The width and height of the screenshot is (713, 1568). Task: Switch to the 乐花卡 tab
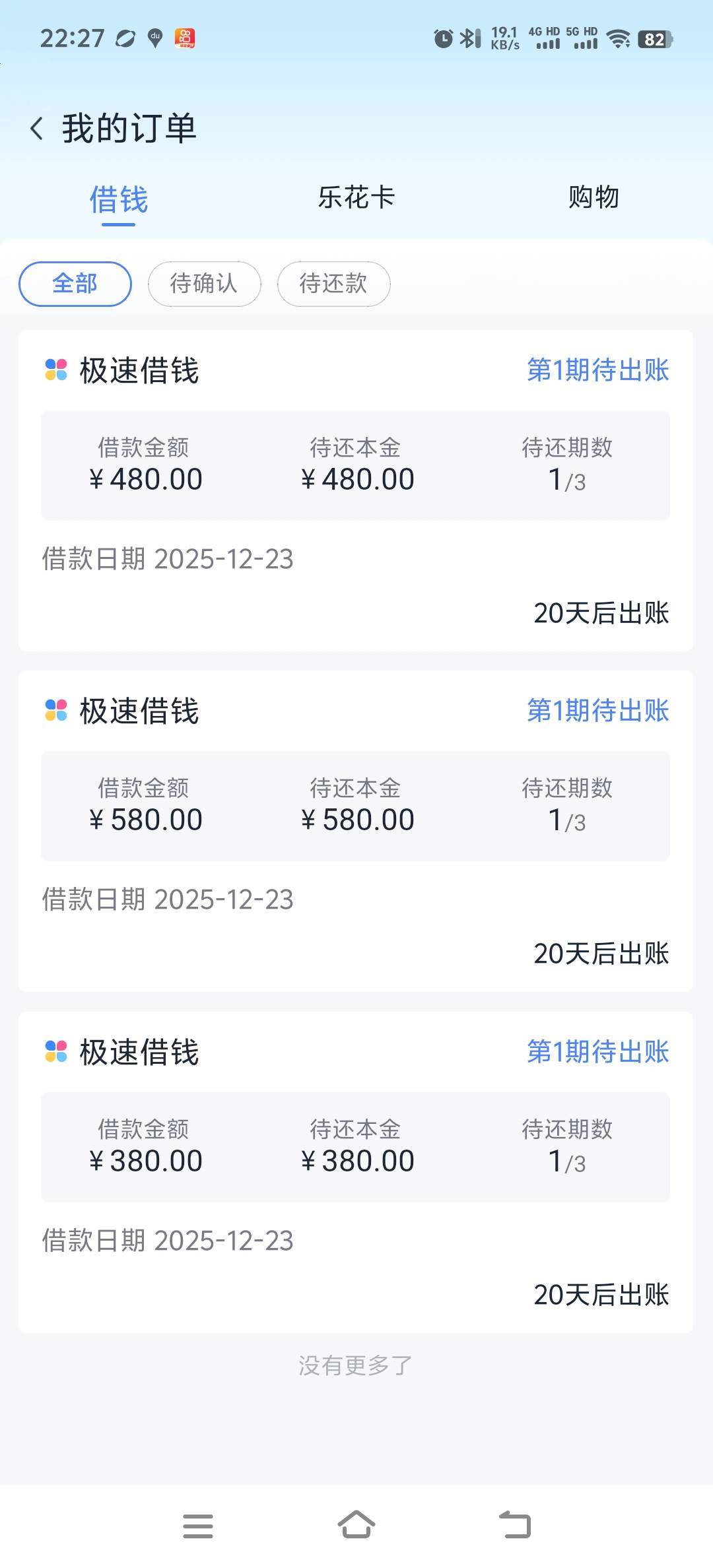click(356, 197)
